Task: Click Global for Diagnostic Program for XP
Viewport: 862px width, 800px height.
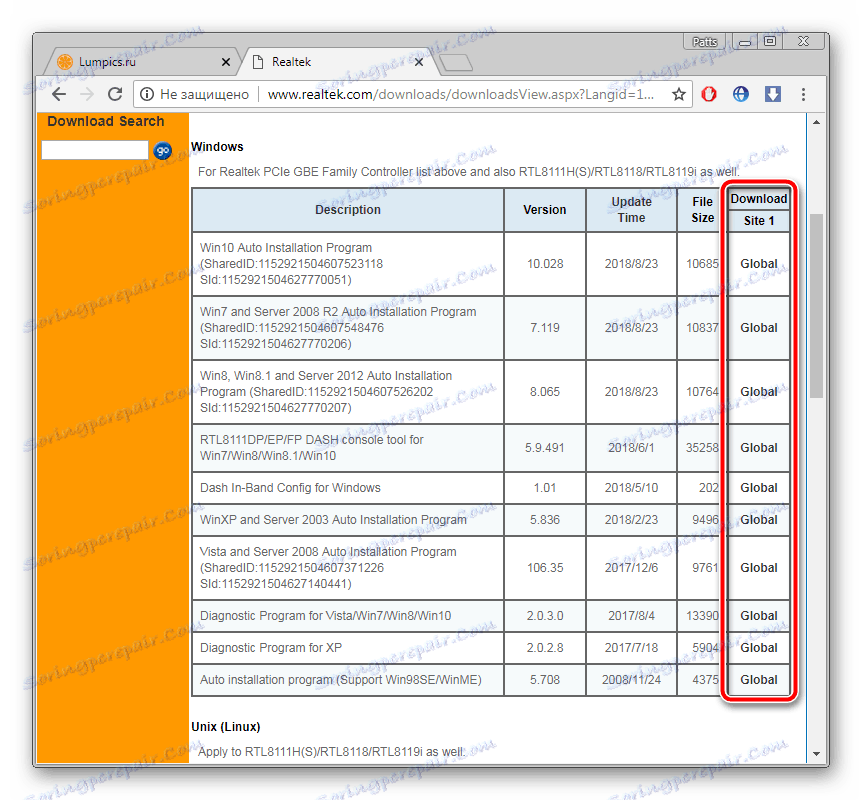Action: pos(759,648)
